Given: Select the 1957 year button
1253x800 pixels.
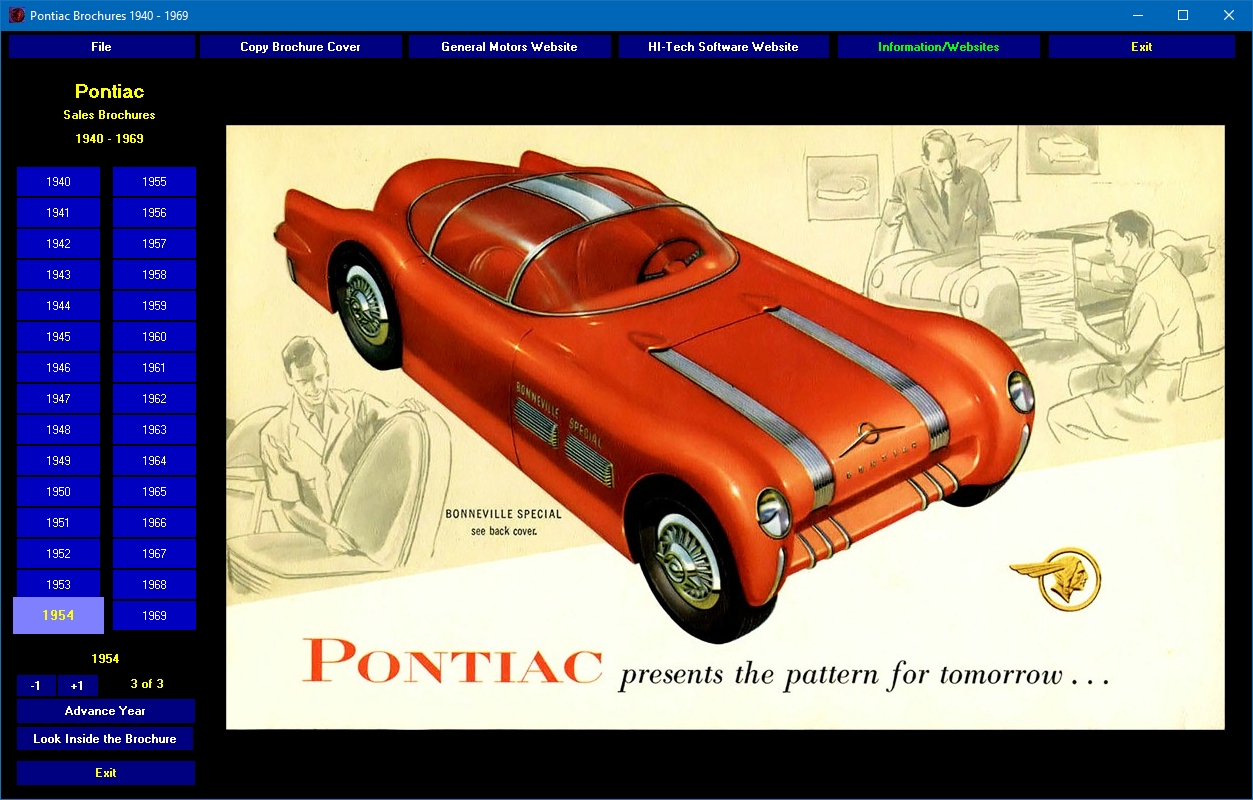Looking at the screenshot, I should (154, 244).
